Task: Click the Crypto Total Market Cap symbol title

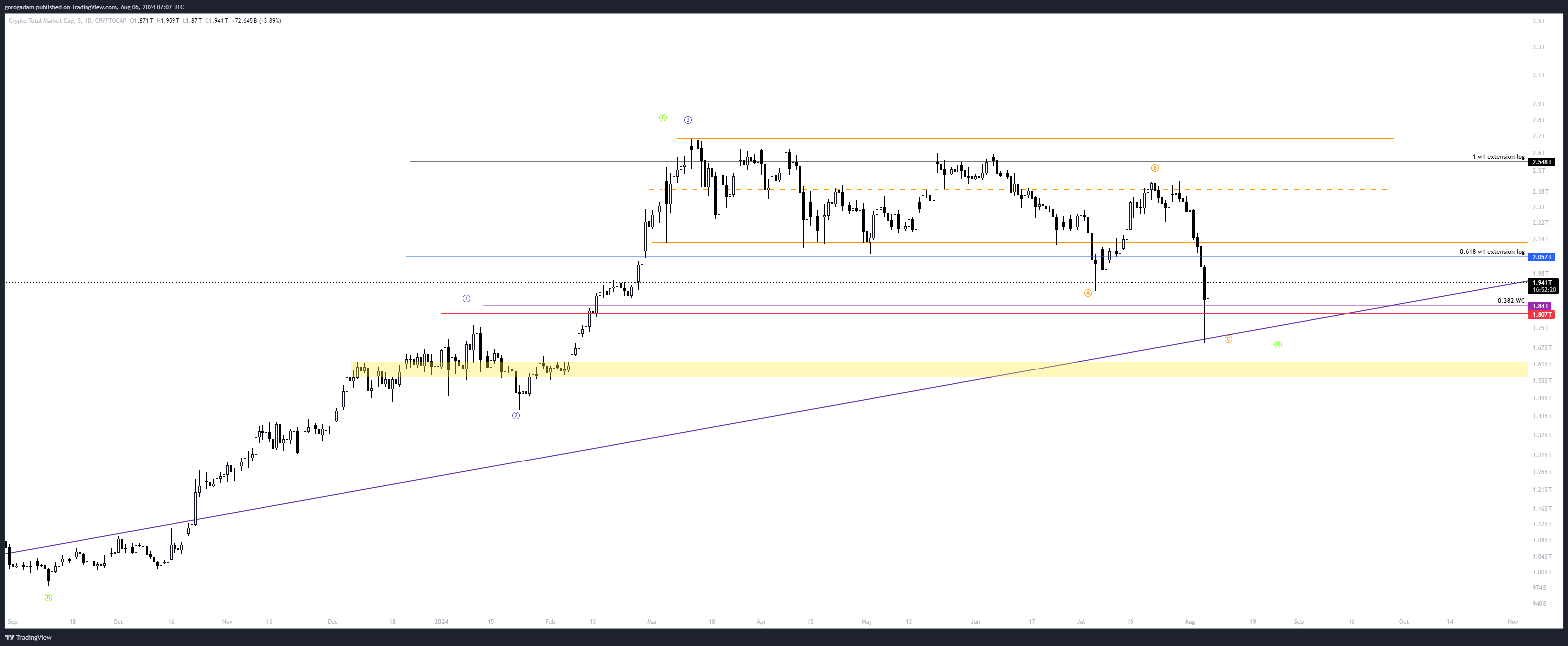Action: 41,21
